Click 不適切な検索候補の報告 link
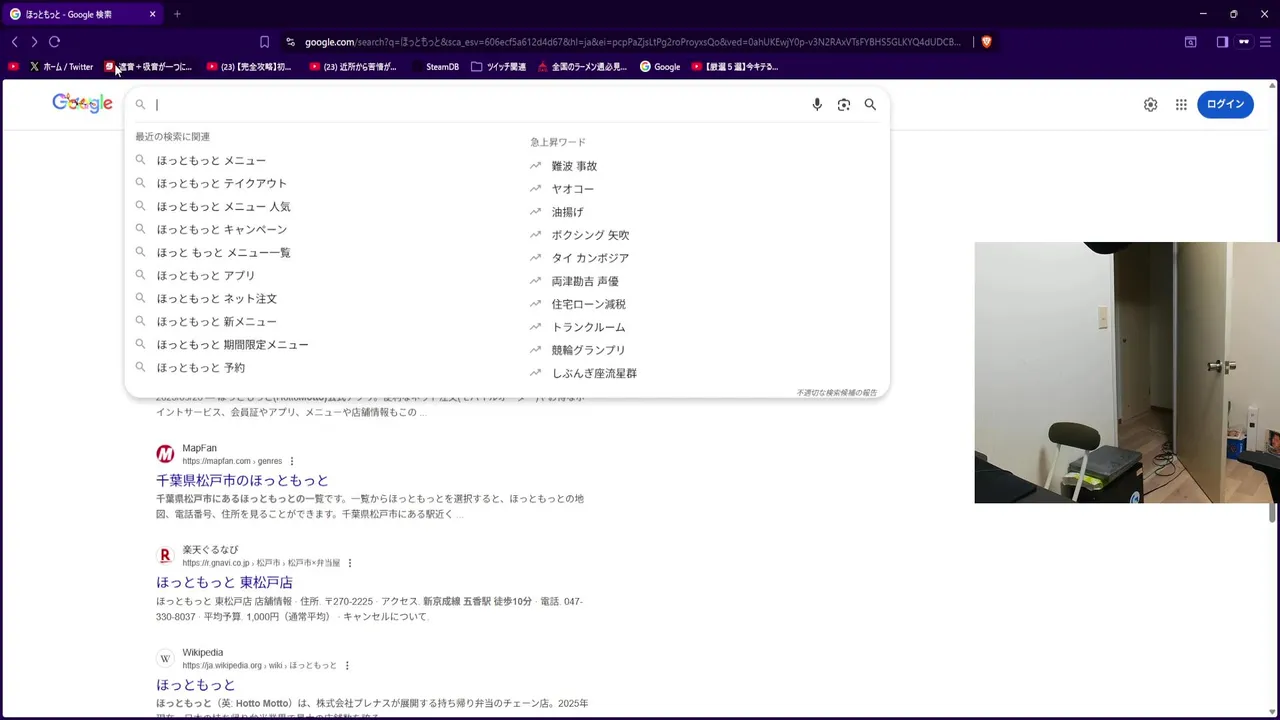Image resolution: width=1280 pixels, height=720 pixels. 836,393
